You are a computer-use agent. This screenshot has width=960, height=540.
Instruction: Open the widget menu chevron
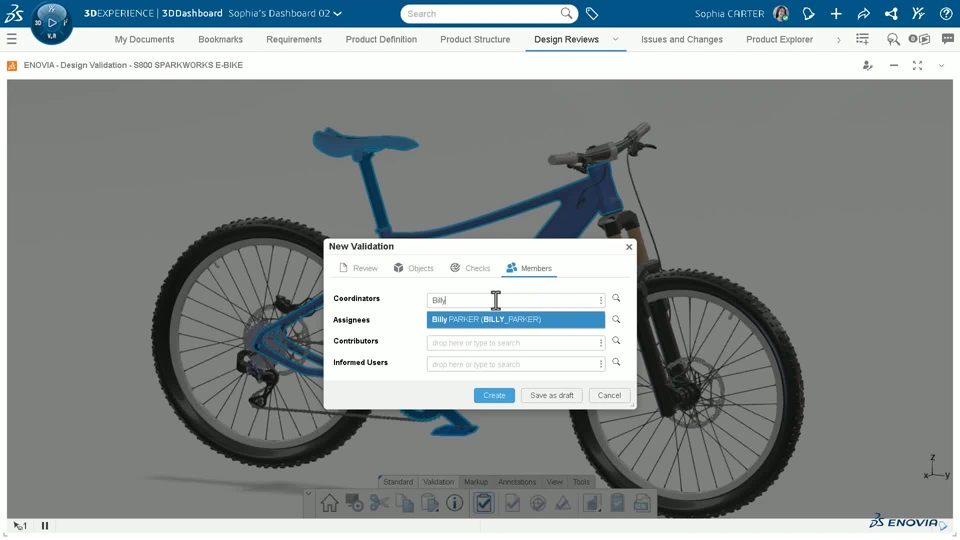pyautogui.click(x=941, y=66)
